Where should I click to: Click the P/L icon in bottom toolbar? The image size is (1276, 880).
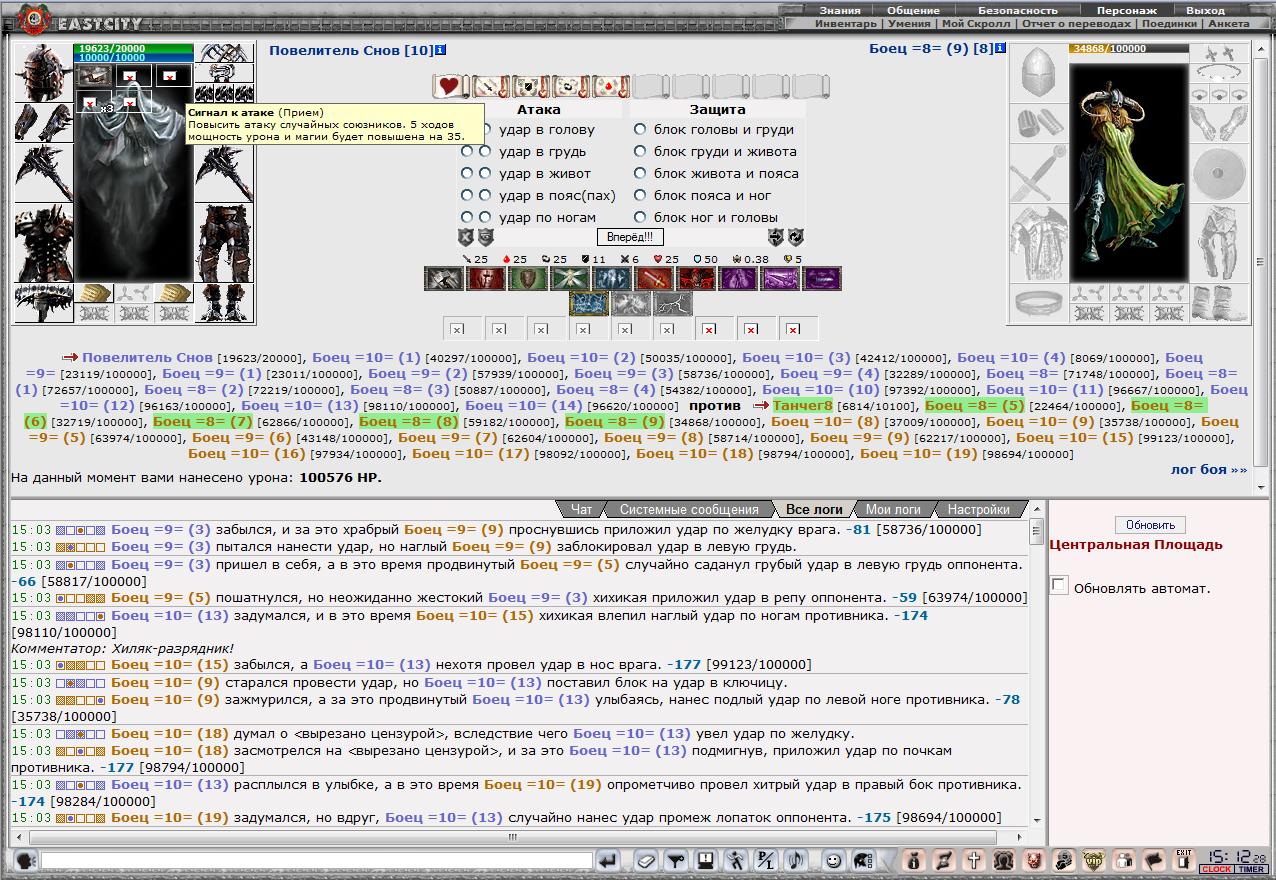pyautogui.click(x=766, y=860)
